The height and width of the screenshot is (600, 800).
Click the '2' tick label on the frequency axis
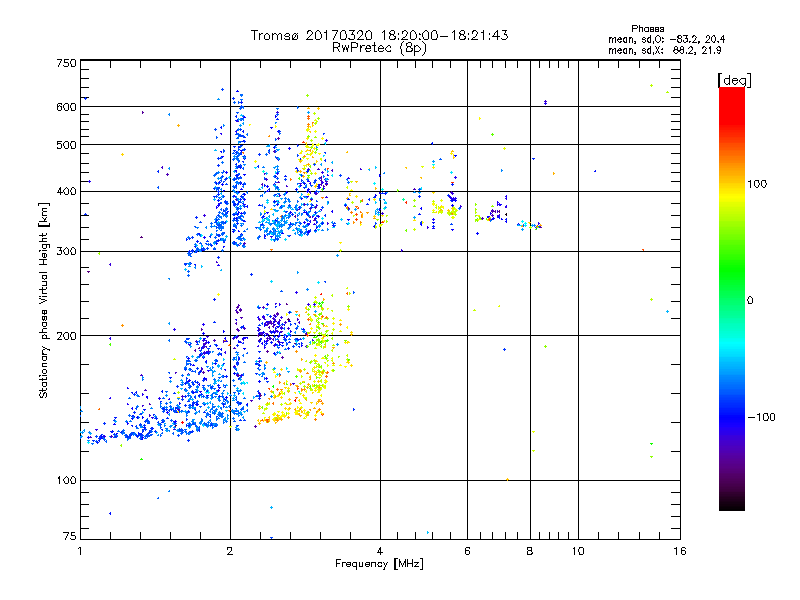230,551
